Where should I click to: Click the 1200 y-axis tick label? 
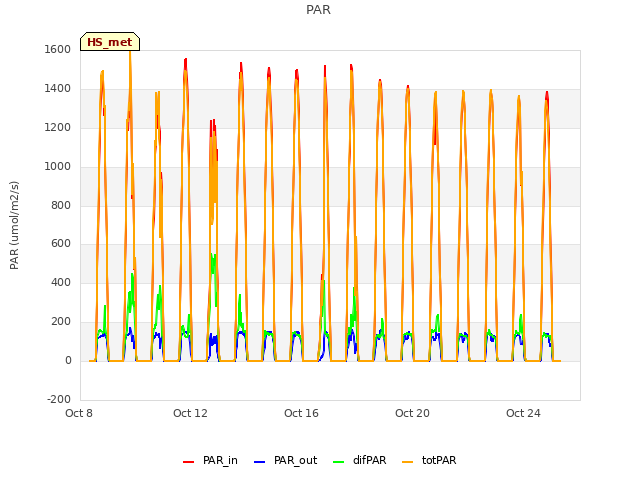point(58,127)
